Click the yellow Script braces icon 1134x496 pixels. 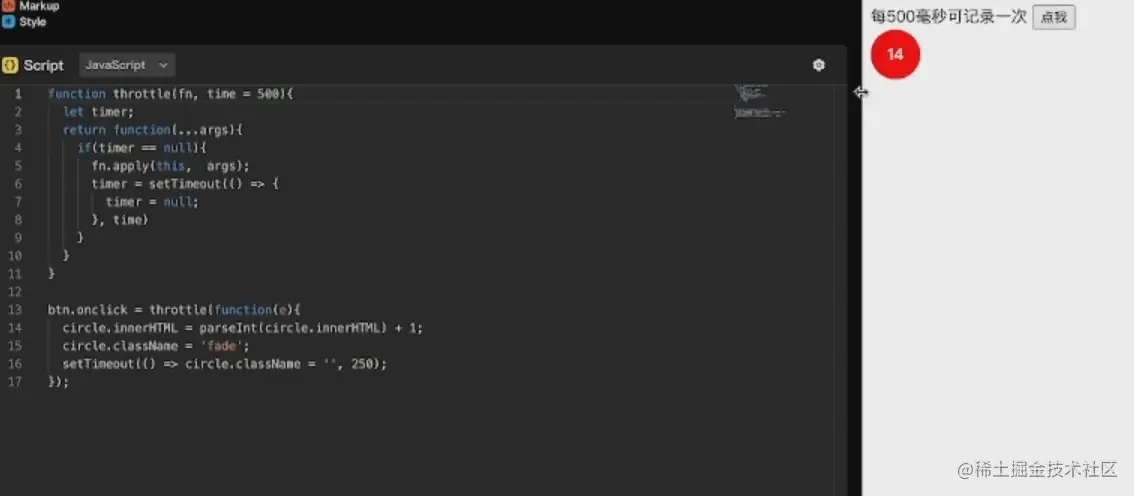point(10,65)
